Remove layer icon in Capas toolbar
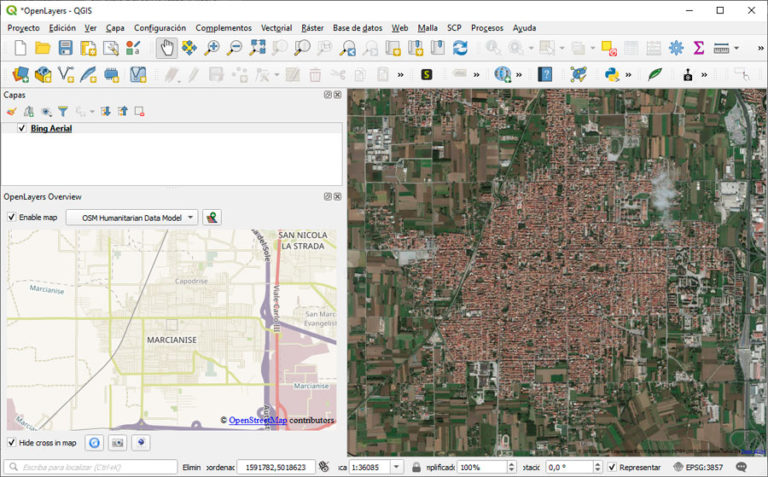The height and width of the screenshot is (477, 768). click(140, 112)
